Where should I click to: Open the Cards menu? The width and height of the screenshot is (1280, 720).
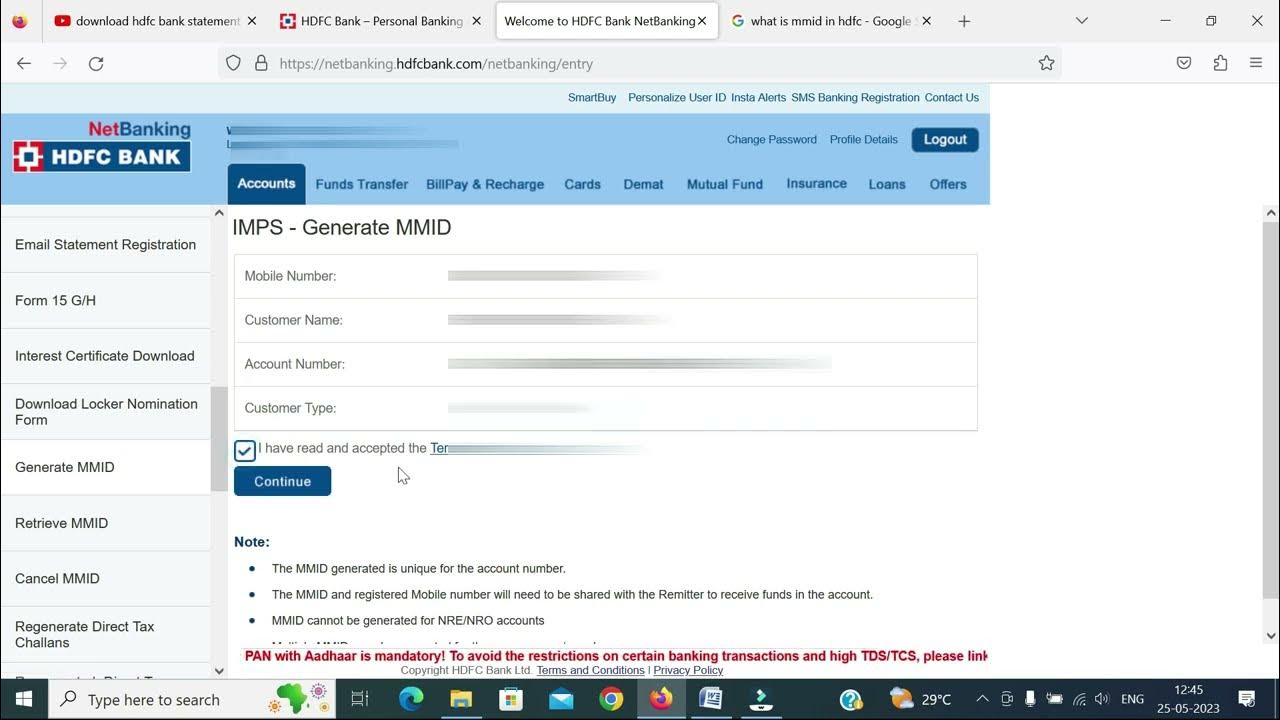tap(582, 184)
